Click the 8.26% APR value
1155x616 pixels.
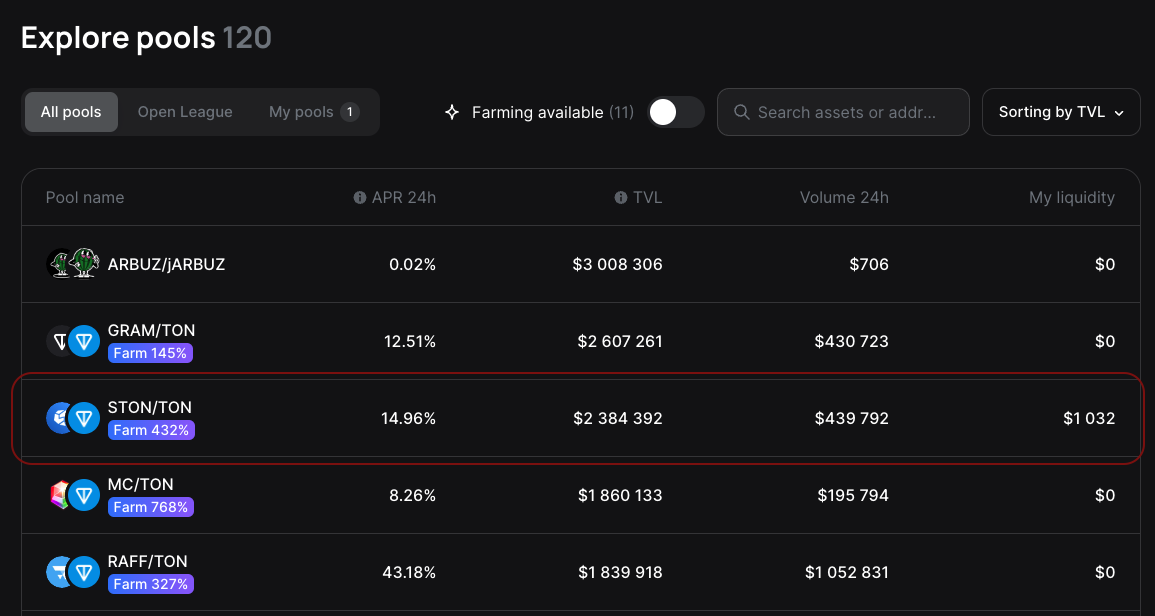412,495
